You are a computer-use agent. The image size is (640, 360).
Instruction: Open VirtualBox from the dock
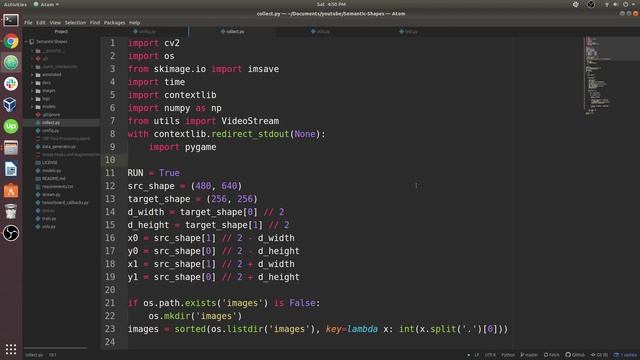click(x=11, y=105)
